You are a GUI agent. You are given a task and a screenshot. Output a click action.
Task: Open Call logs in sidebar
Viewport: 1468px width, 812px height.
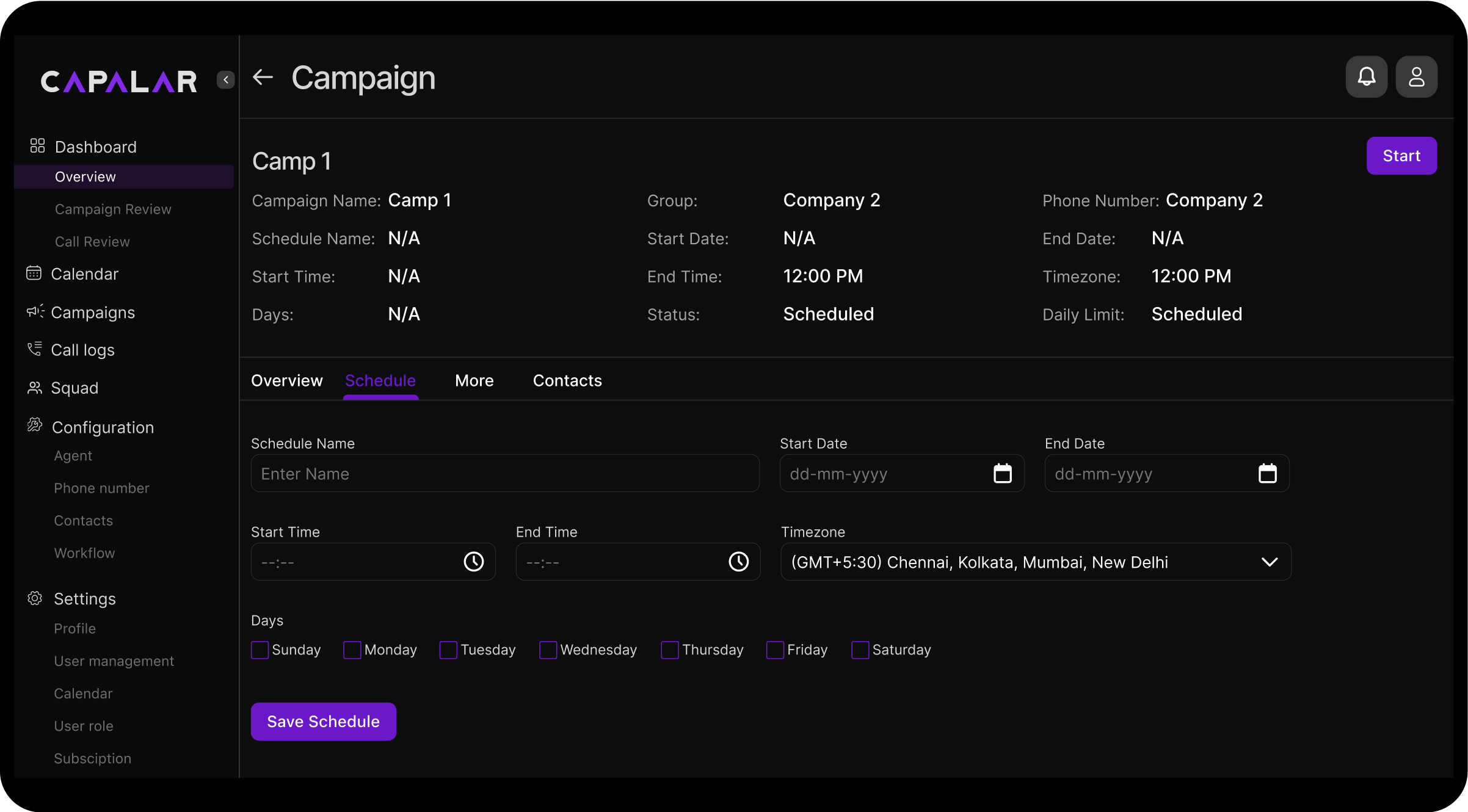(82, 350)
